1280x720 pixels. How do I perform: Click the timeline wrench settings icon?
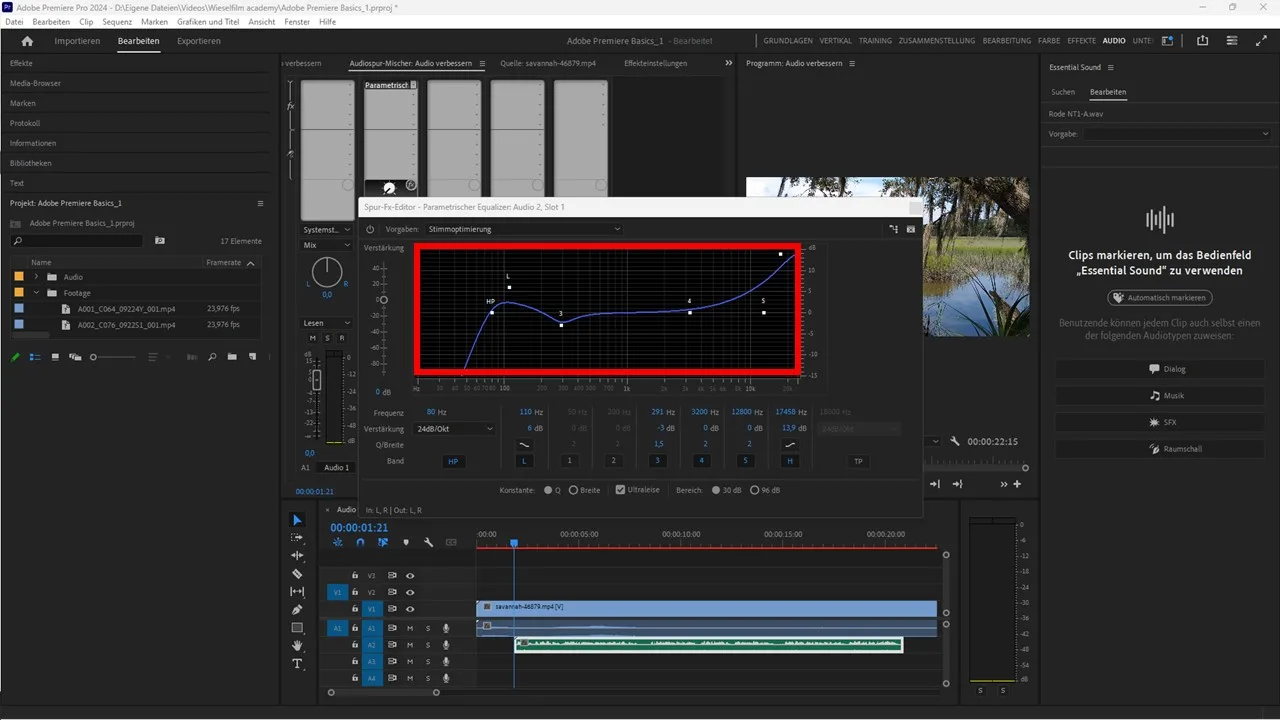pyautogui.click(x=428, y=542)
